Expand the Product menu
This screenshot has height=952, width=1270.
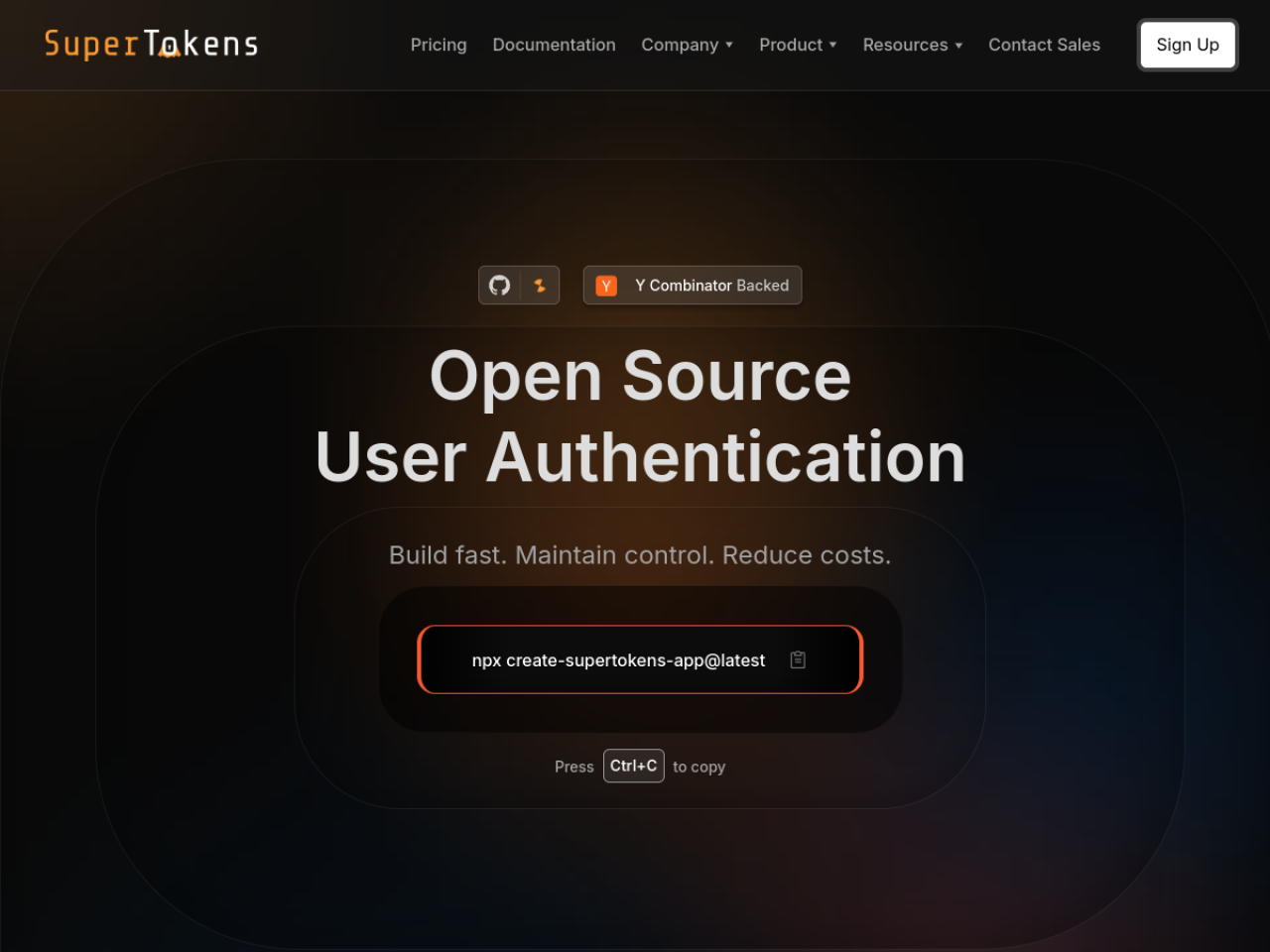pos(798,45)
